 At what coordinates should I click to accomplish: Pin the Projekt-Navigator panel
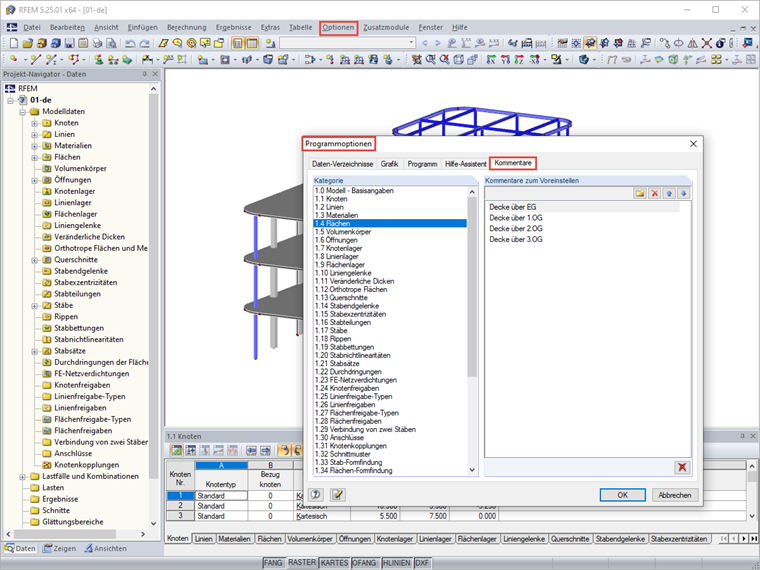(144, 74)
